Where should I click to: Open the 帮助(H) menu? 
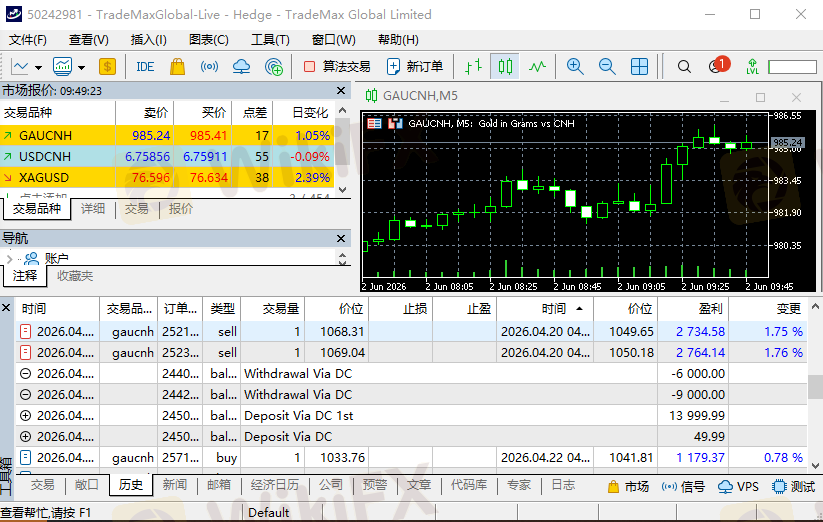pos(398,40)
